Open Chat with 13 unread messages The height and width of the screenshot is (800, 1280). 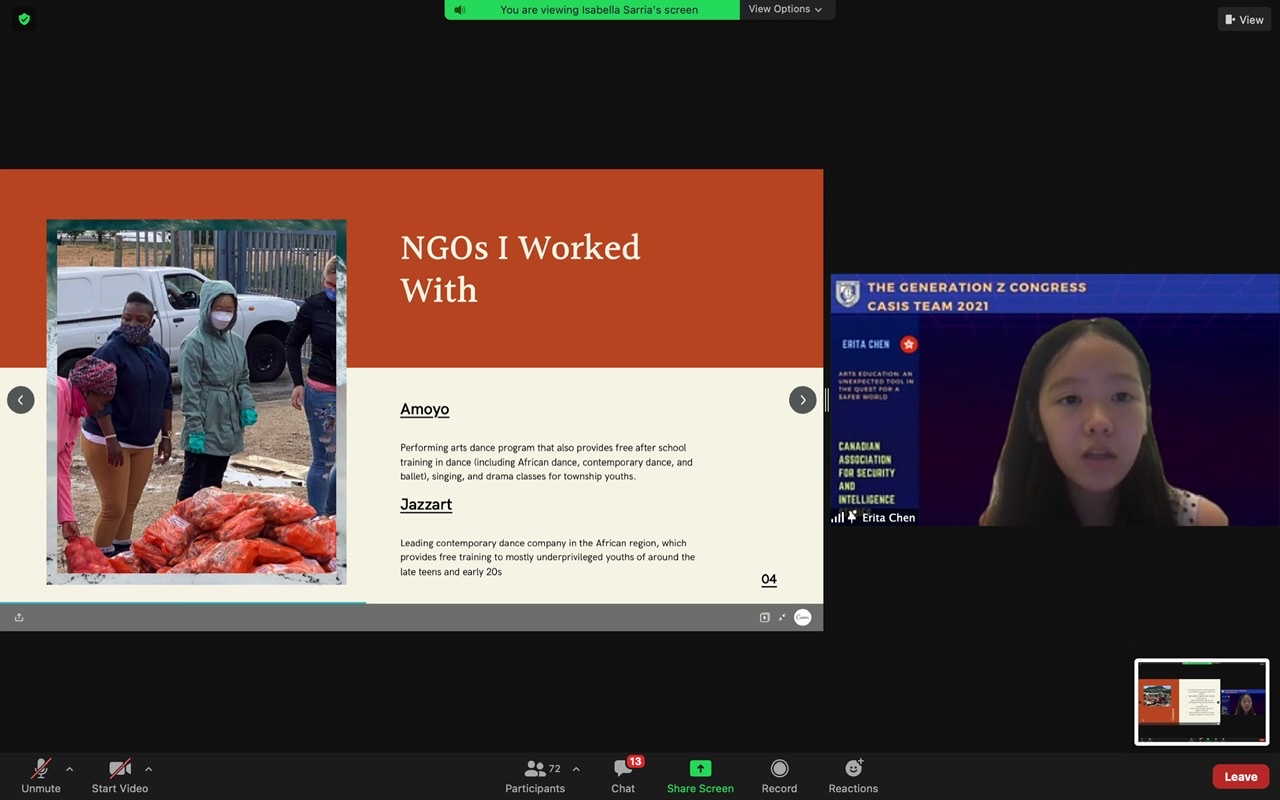[623, 770]
